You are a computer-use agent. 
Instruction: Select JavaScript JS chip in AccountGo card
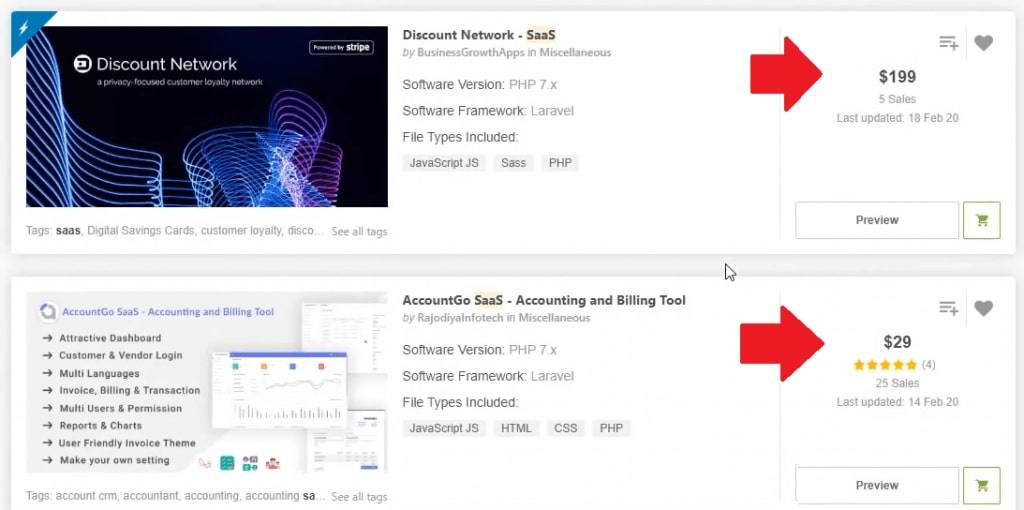point(444,428)
